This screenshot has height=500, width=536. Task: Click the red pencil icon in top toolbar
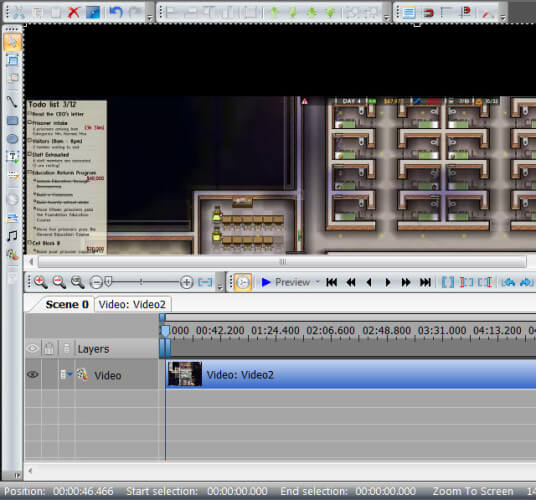486,13
